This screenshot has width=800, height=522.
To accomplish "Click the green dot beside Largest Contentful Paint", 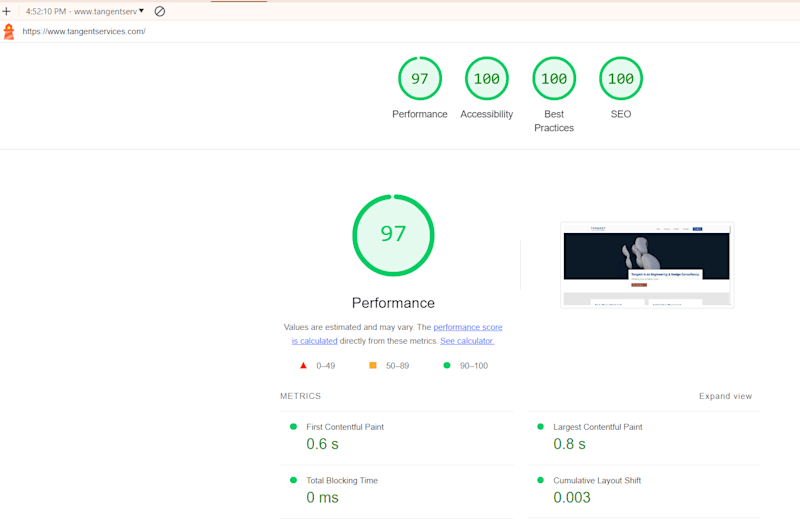I will (540, 427).
